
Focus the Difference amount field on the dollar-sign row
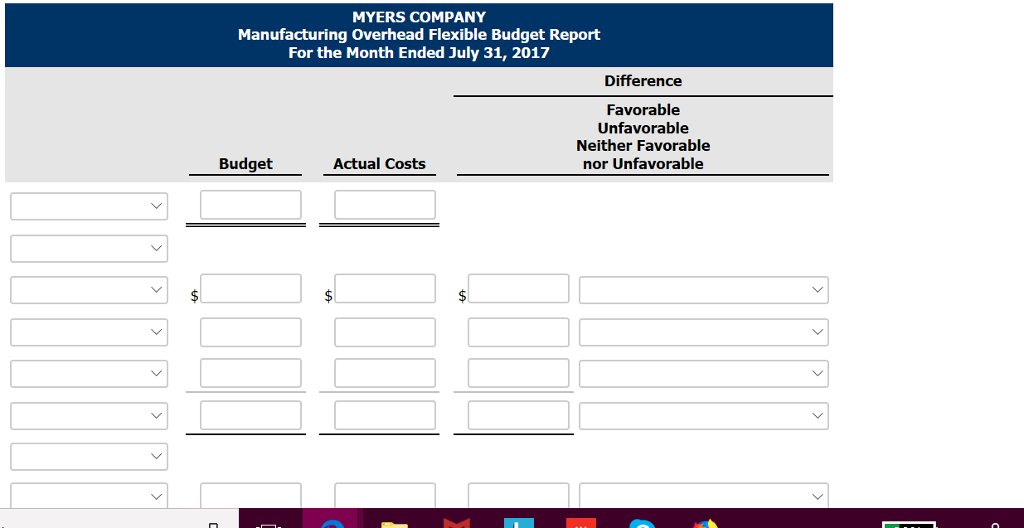pyautogui.click(x=519, y=288)
